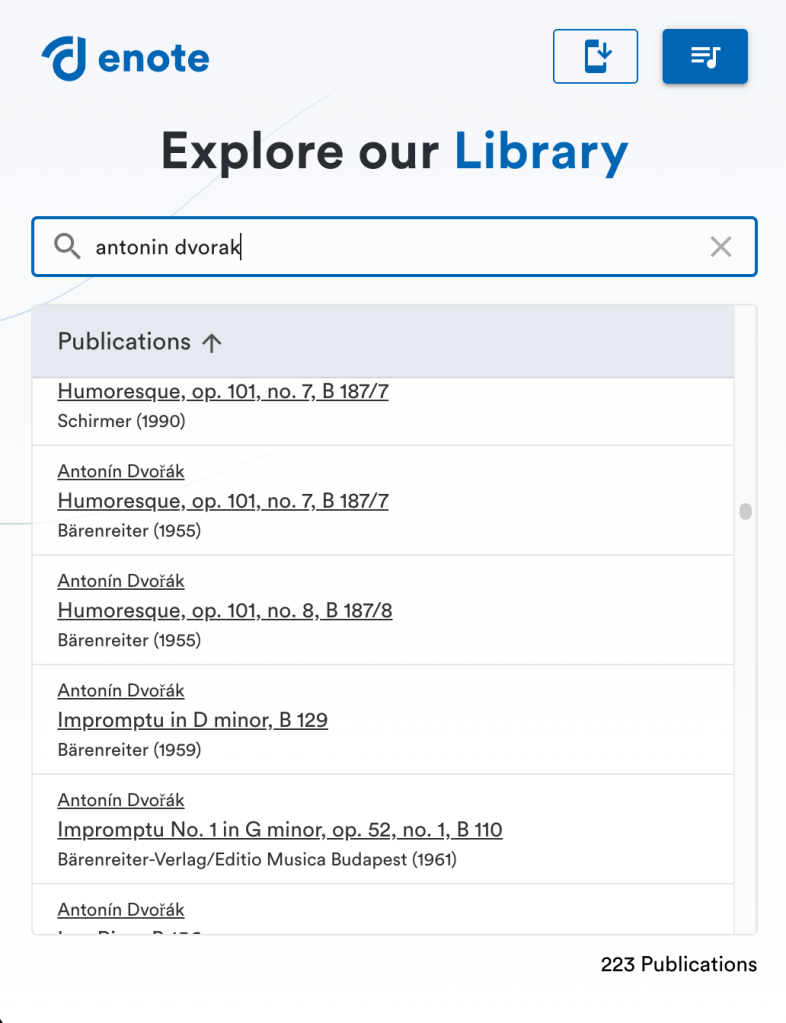Clear the search field with X
Screen dimensions: 786x1023
click(x=721, y=246)
